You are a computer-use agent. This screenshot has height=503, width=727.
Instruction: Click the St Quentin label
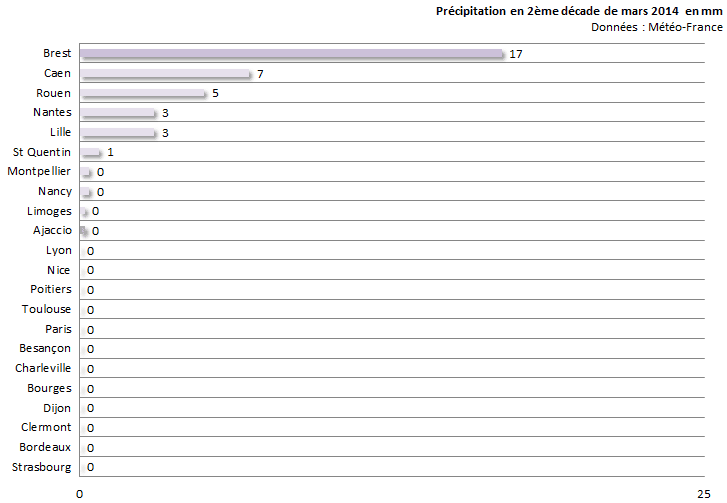[42, 152]
